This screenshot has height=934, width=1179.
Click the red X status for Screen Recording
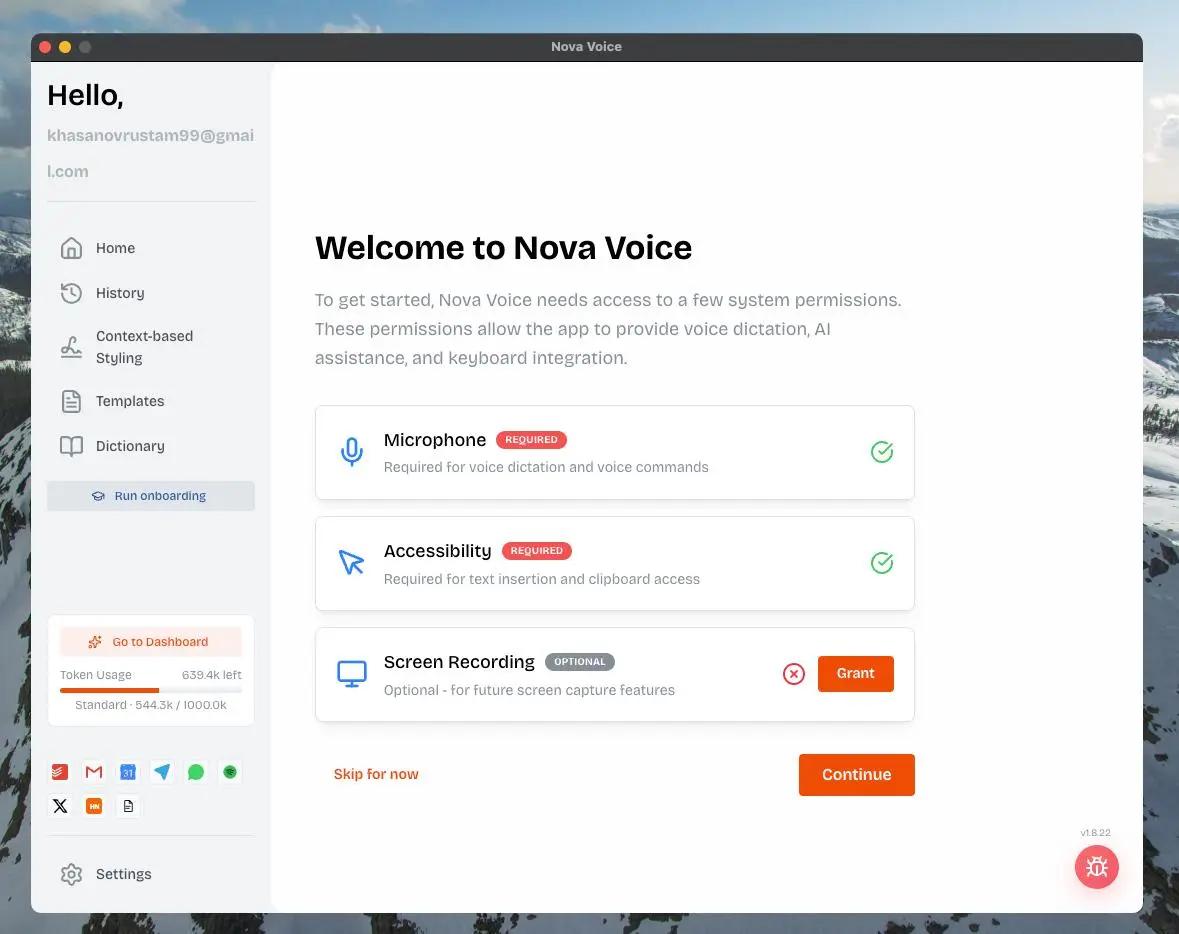[793, 674]
